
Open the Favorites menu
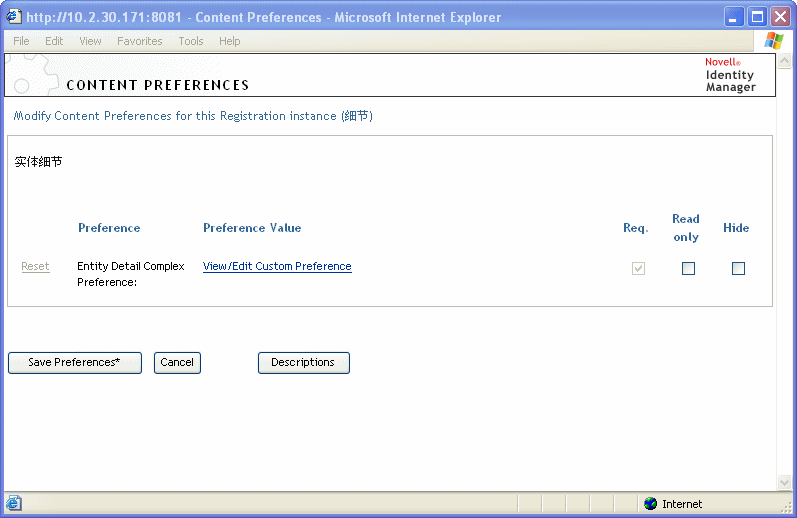click(140, 41)
